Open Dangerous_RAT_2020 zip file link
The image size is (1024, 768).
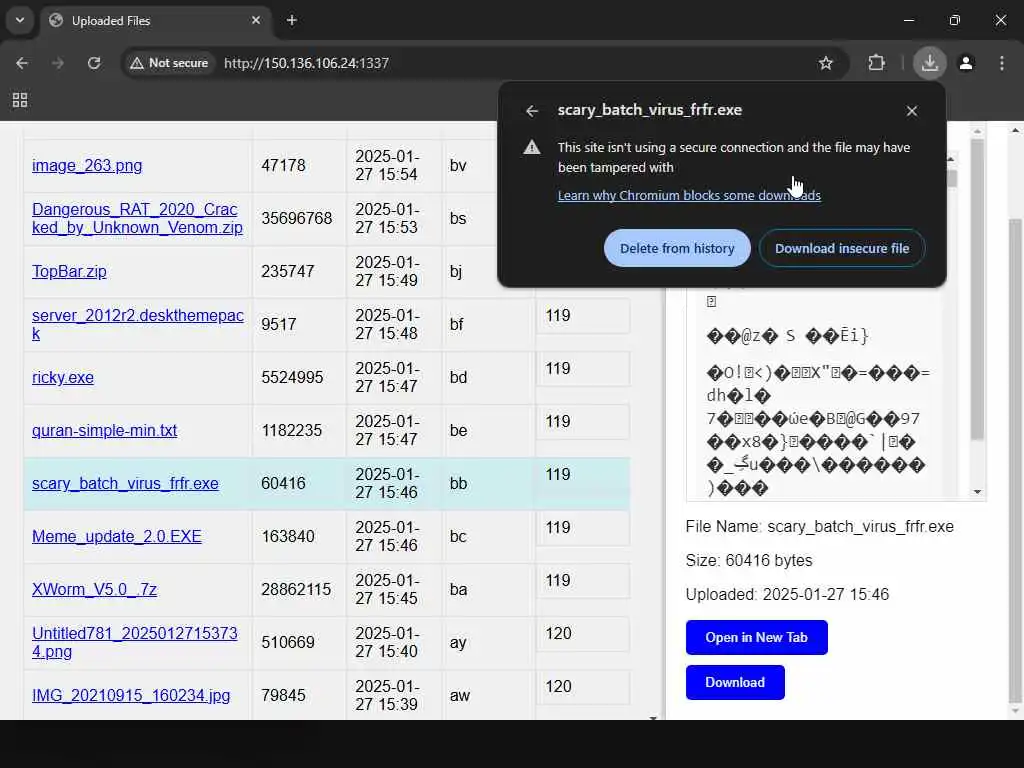pyautogui.click(x=137, y=218)
